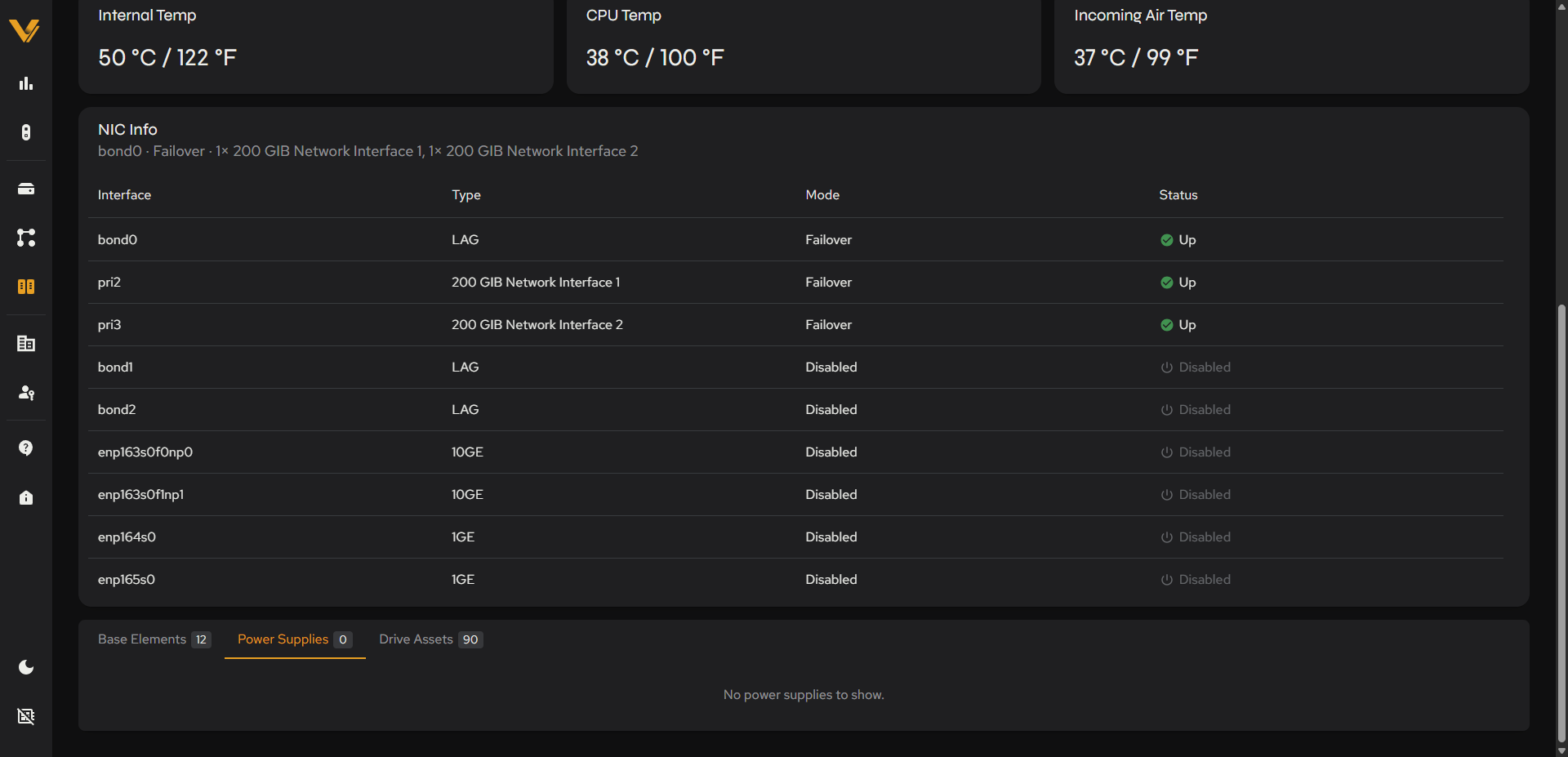Viewport: 1568px width, 757px height.
Task: Click the orange V logo in the sidebar
Action: (24, 31)
